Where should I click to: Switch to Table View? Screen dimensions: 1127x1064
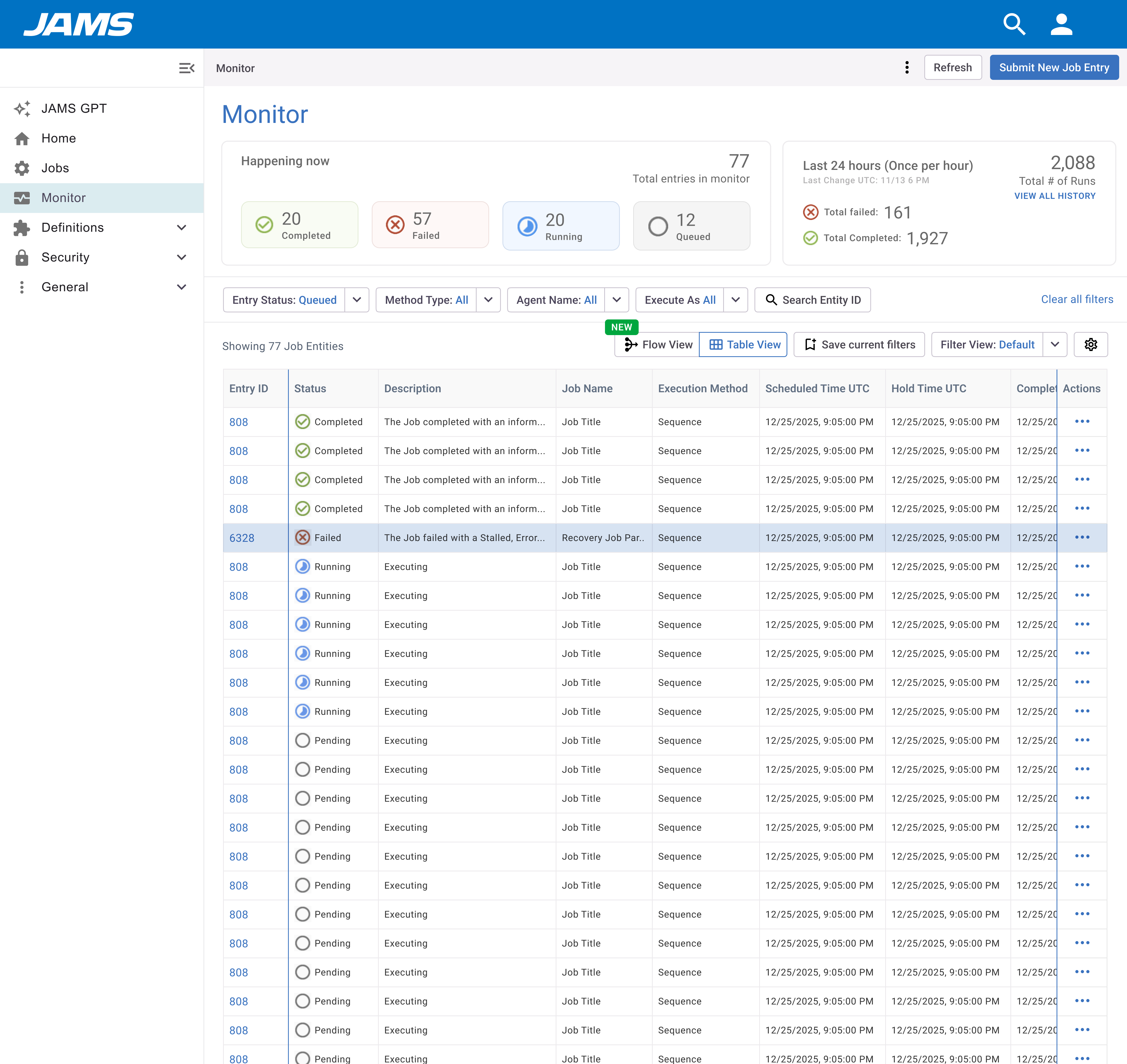(744, 344)
